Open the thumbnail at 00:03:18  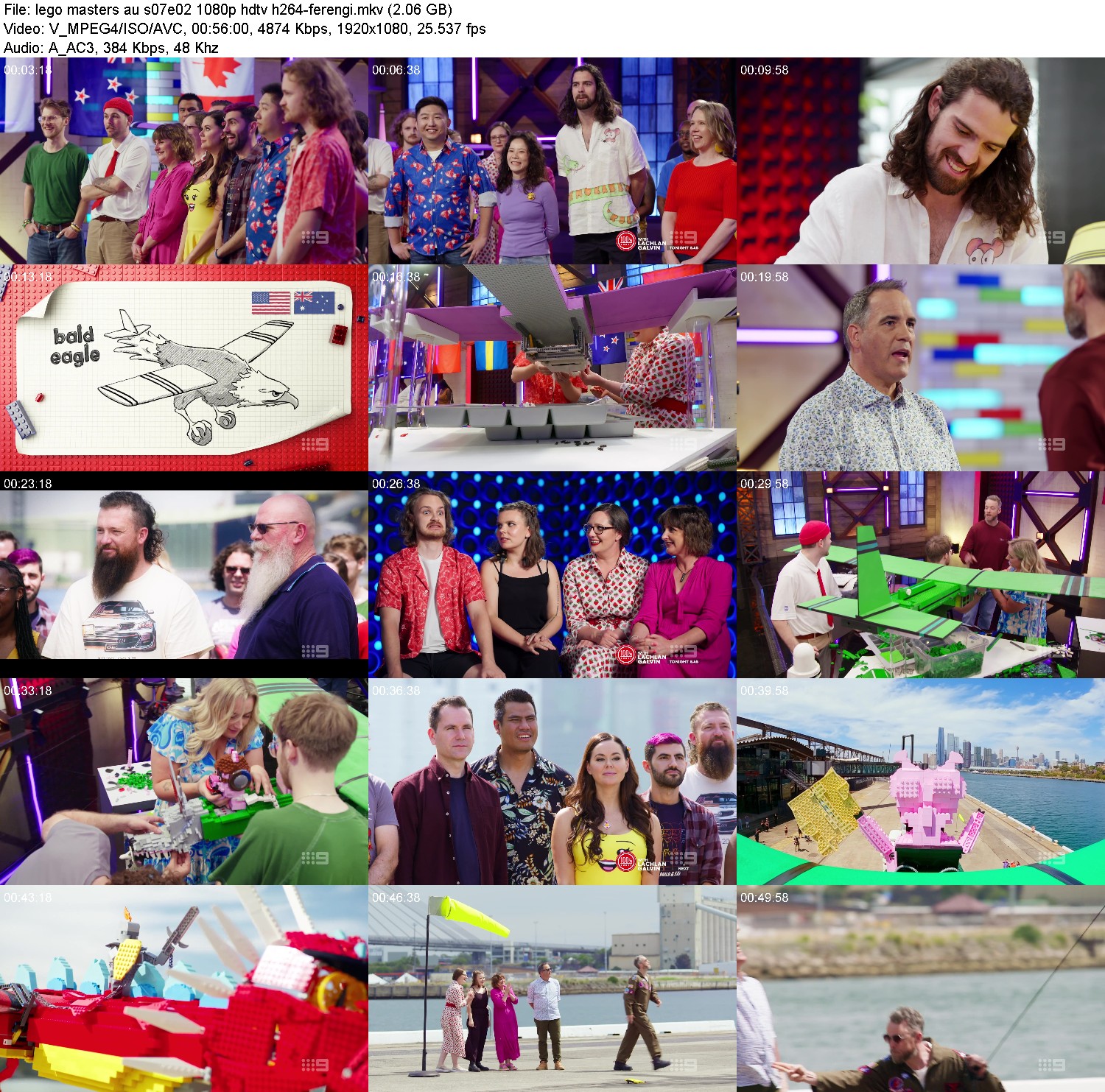[x=184, y=161]
